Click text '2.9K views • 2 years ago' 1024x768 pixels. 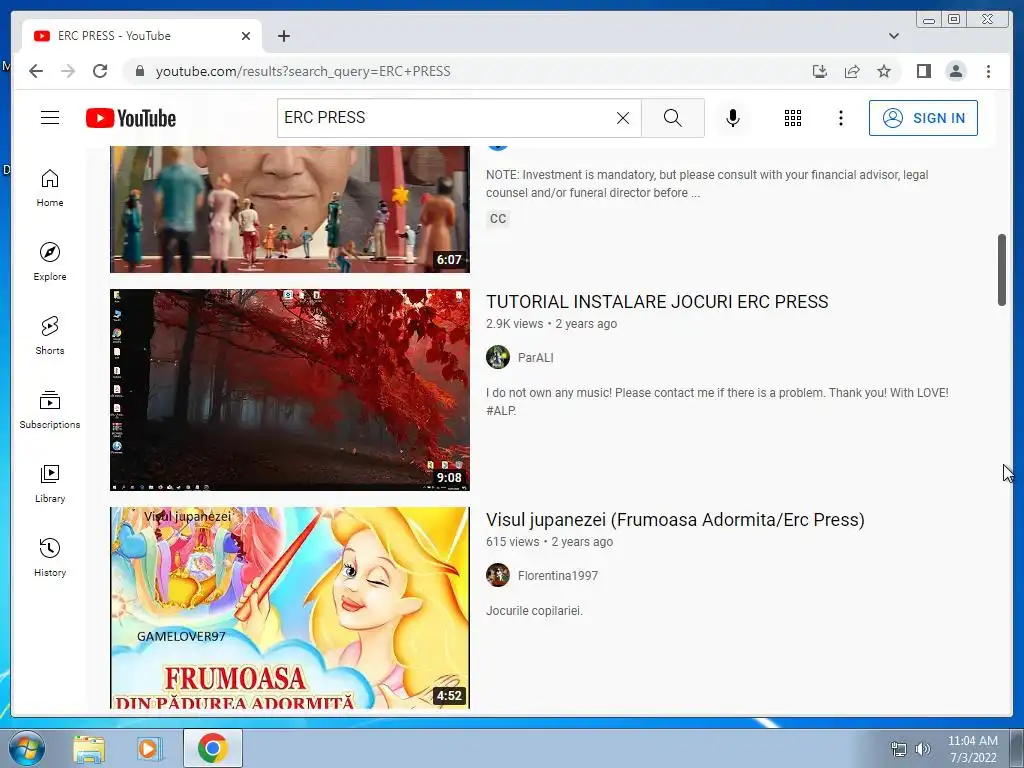pyautogui.click(x=551, y=324)
